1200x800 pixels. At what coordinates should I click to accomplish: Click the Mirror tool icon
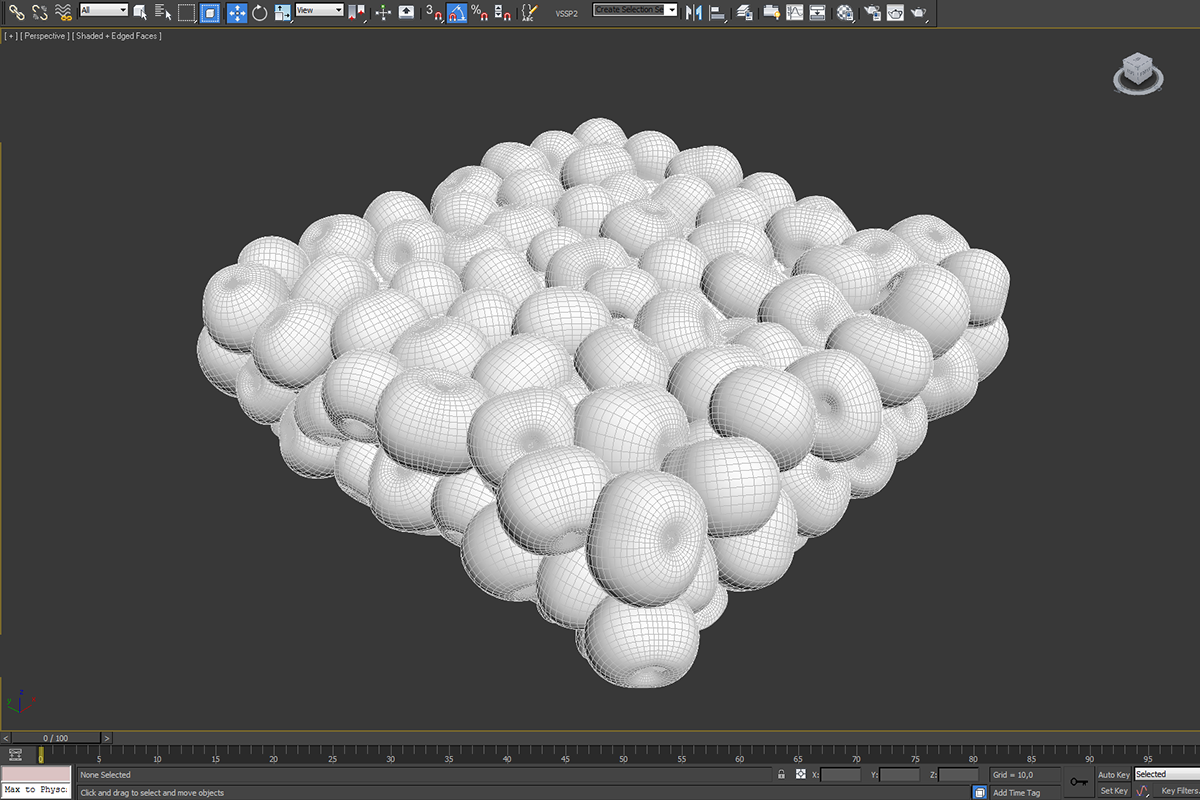click(692, 12)
